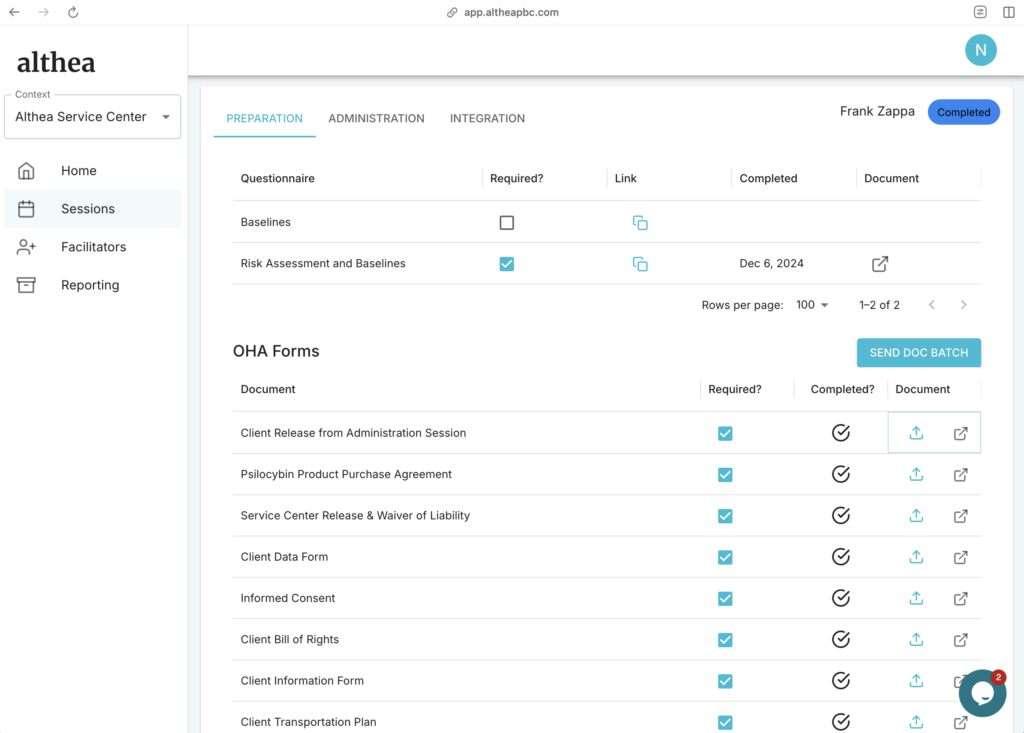Go back with browser back arrow
Image resolution: width=1024 pixels, height=733 pixels.
(x=14, y=12)
